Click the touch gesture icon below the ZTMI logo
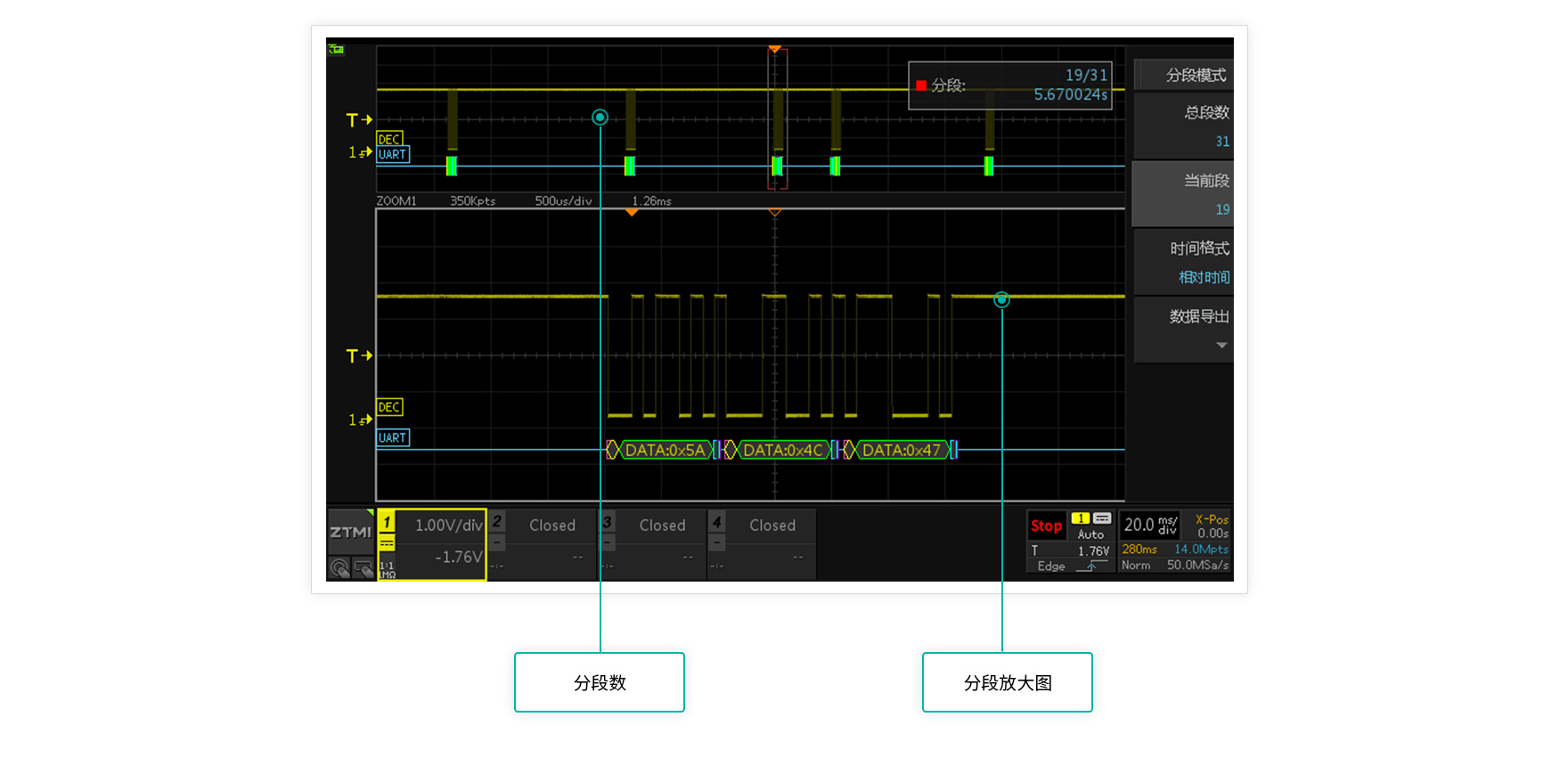Image resolution: width=1568 pixels, height=766 pixels. click(339, 567)
